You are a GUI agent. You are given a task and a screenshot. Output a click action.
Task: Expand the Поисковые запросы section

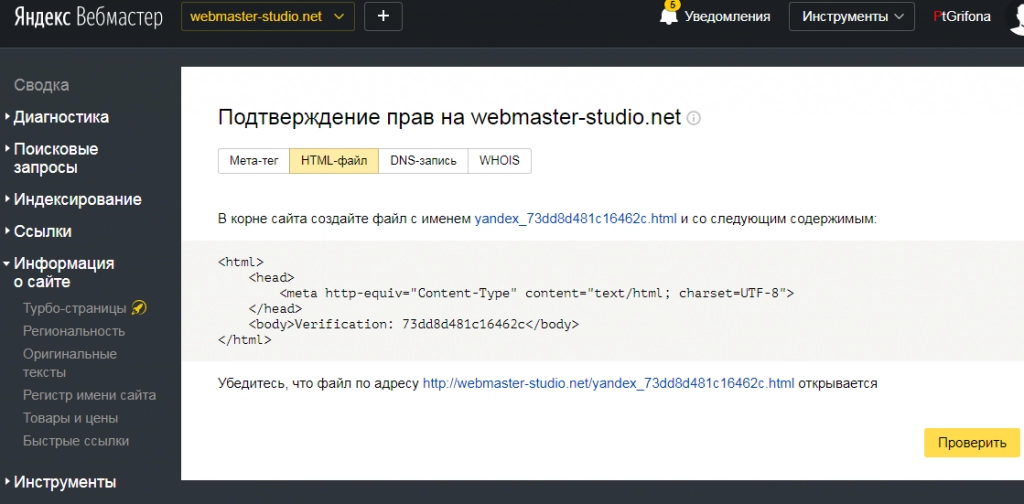click(56, 158)
